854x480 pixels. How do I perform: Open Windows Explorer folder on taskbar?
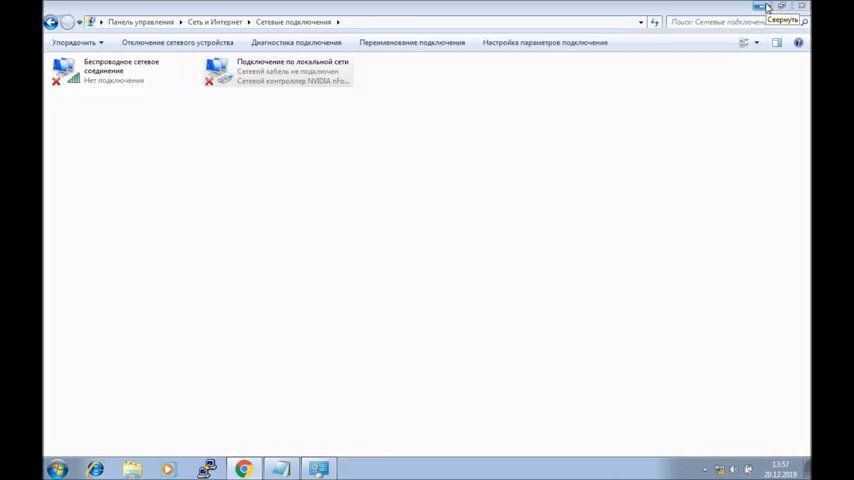[x=132, y=469]
